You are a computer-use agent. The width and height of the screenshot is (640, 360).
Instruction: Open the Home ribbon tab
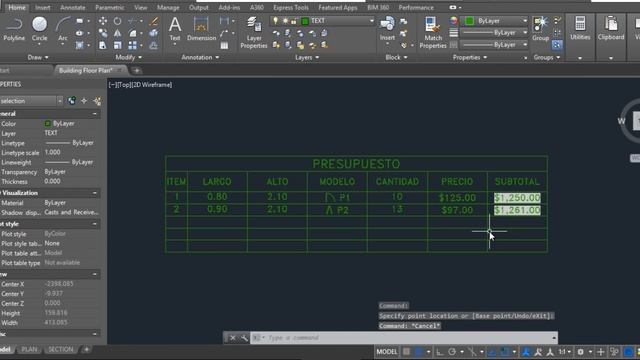pyautogui.click(x=17, y=7)
